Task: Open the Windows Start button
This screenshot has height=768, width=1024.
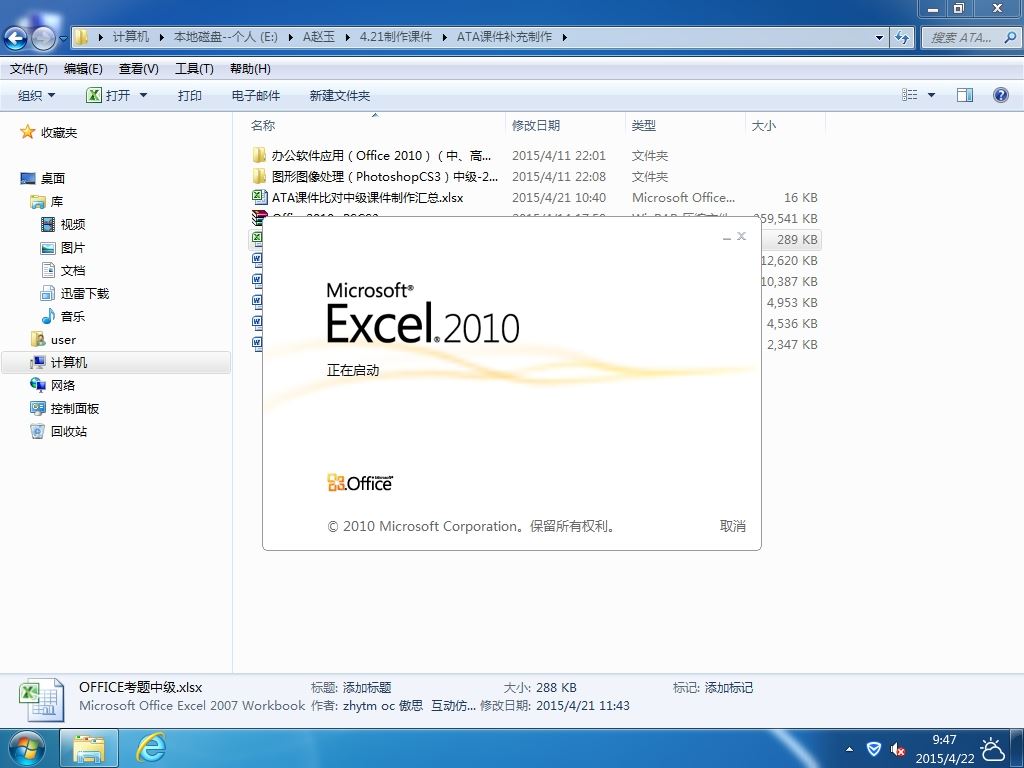Action: point(26,748)
